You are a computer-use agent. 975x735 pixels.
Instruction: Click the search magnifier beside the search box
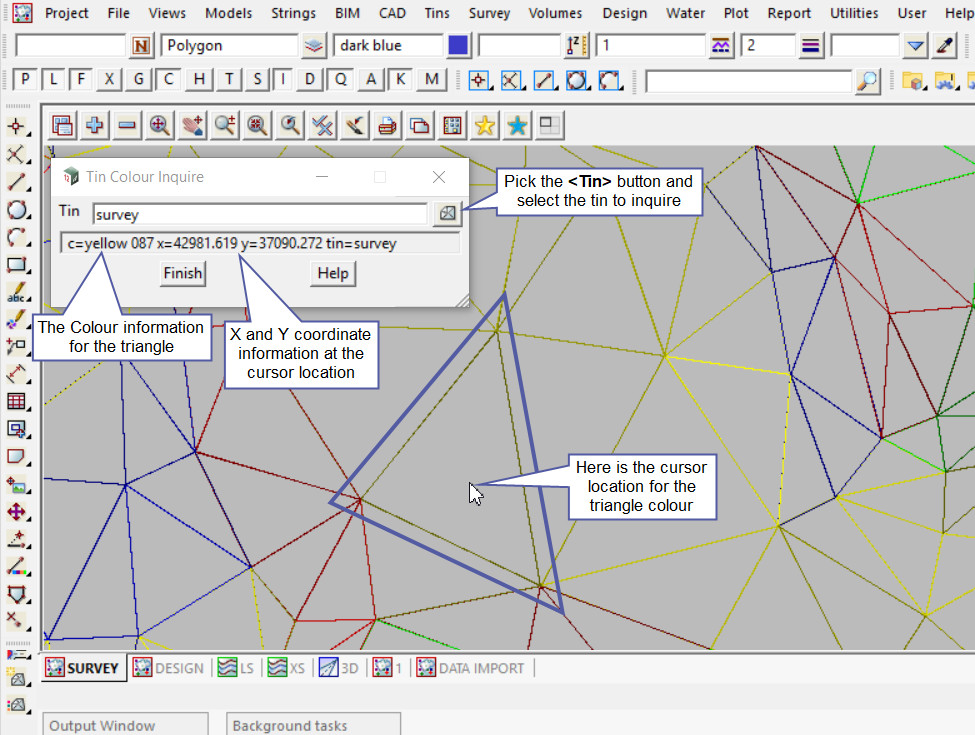coord(868,81)
